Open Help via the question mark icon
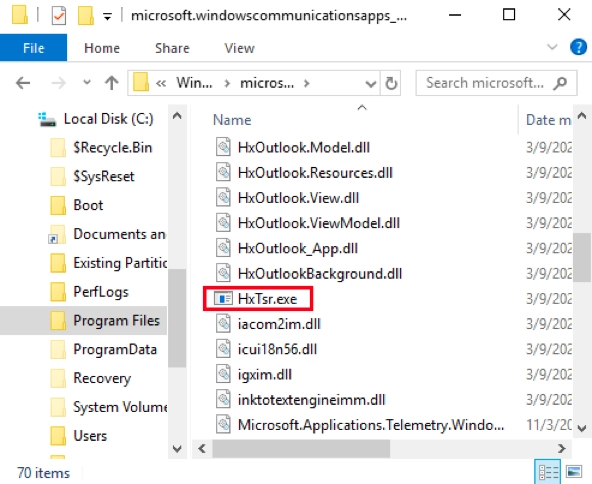This screenshot has height=484, width=592. (578, 48)
